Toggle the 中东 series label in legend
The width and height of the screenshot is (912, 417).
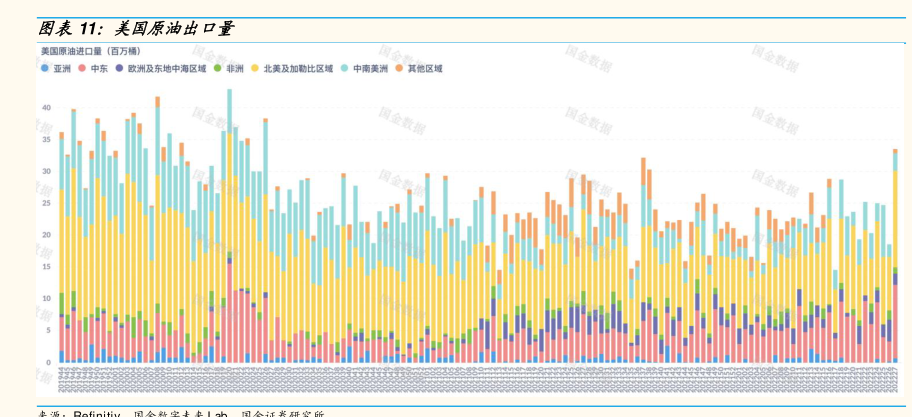click(x=99, y=69)
